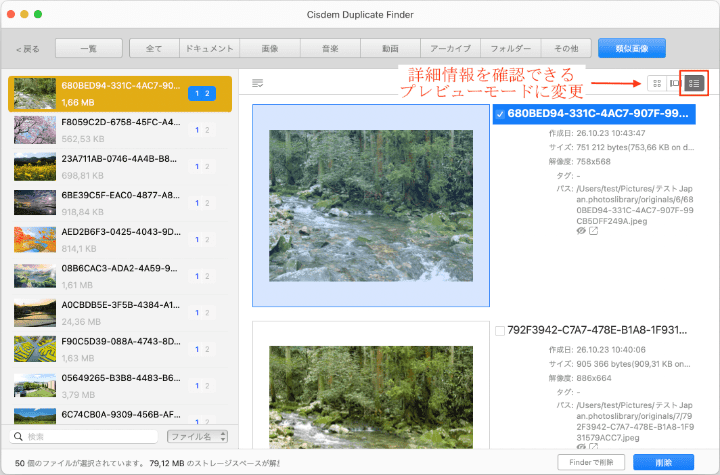Click the magnifier icon in the search box
Viewport: 720px width, 475px height.
pos(18,436)
